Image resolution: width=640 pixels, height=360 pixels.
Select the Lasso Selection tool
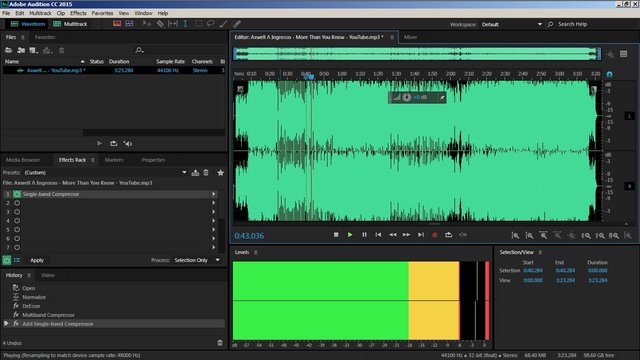click(211, 24)
